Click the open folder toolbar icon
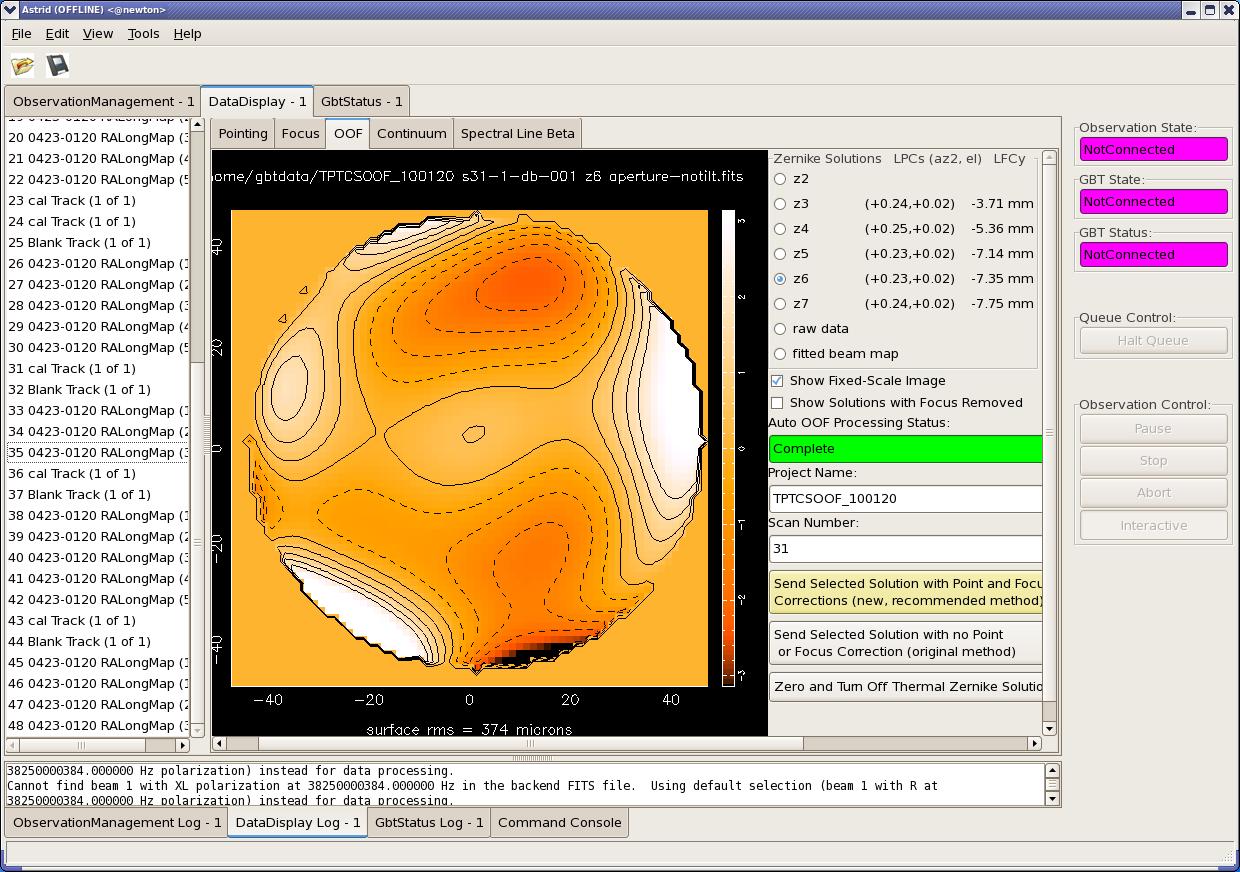The image size is (1240, 872). tap(23, 66)
